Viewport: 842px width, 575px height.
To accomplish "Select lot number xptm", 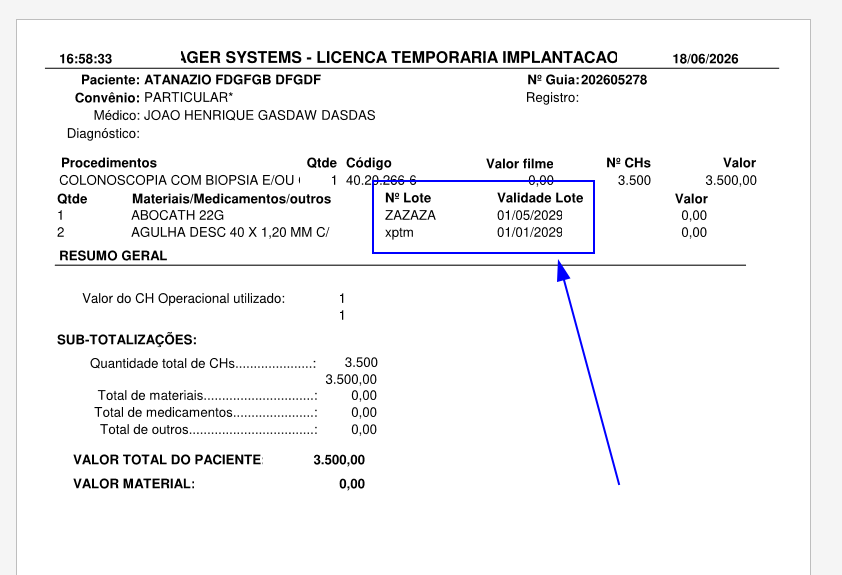I will pyautogui.click(x=399, y=232).
